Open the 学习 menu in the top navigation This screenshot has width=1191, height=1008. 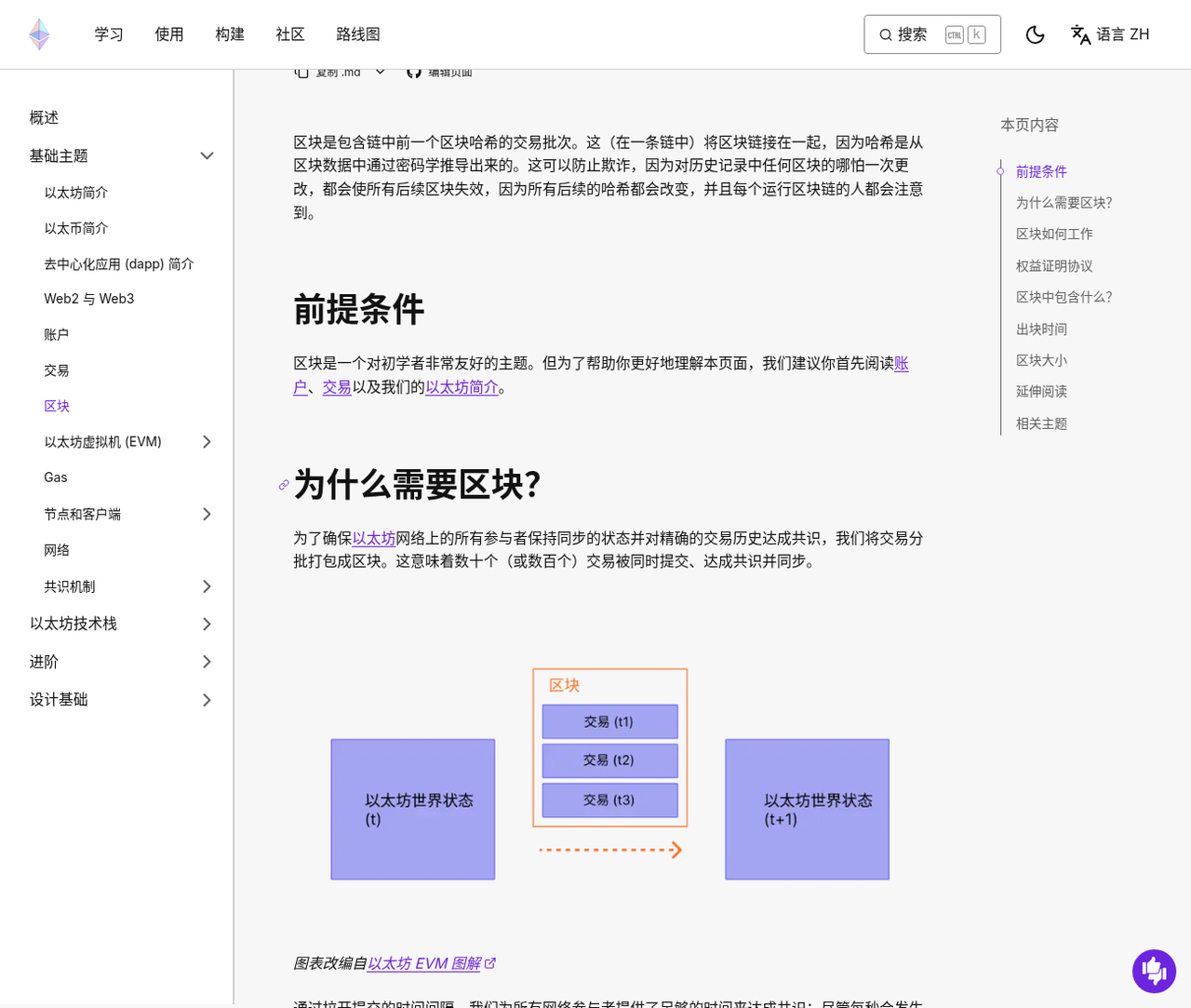(x=109, y=34)
